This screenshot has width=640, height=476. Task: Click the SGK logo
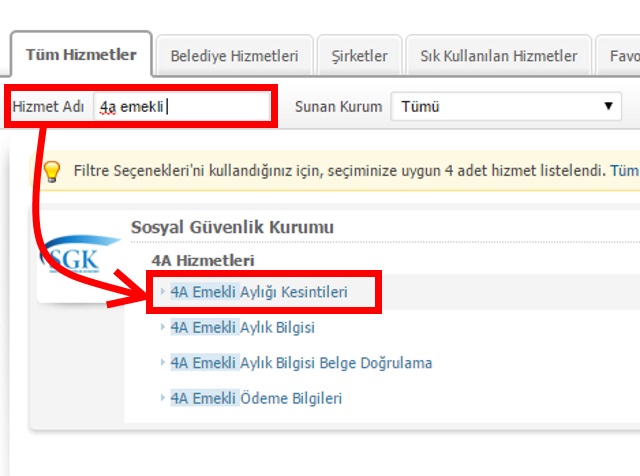[78, 255]
